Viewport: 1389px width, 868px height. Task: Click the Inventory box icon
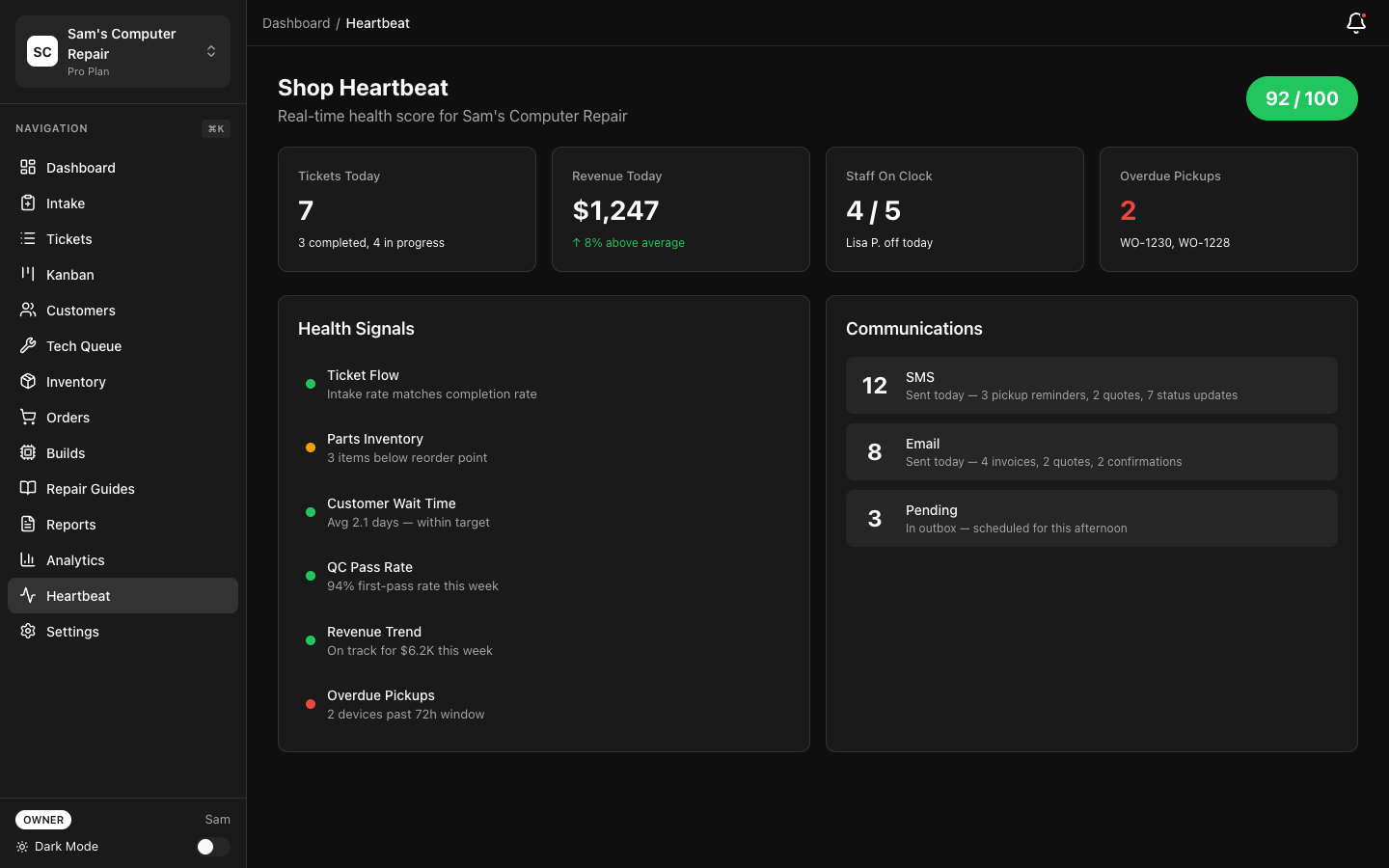click(x=27, y=381)
